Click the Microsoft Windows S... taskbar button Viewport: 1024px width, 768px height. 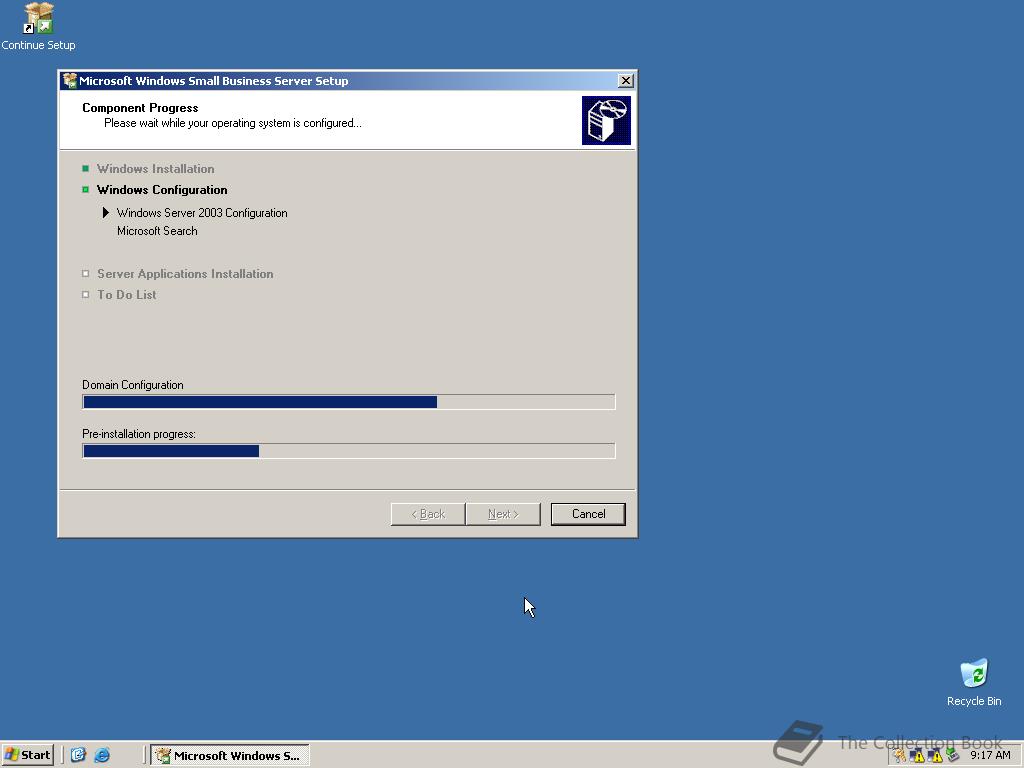(x=230, y=755)
